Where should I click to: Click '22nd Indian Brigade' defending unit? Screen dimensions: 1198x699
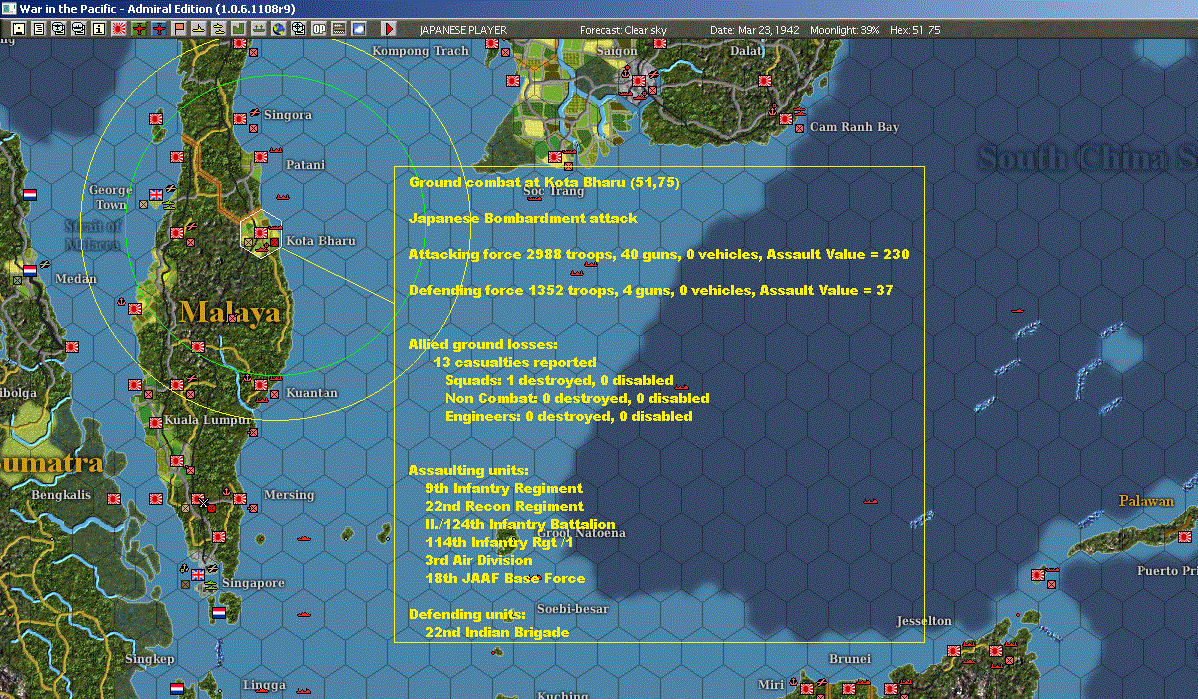point(497,632)
